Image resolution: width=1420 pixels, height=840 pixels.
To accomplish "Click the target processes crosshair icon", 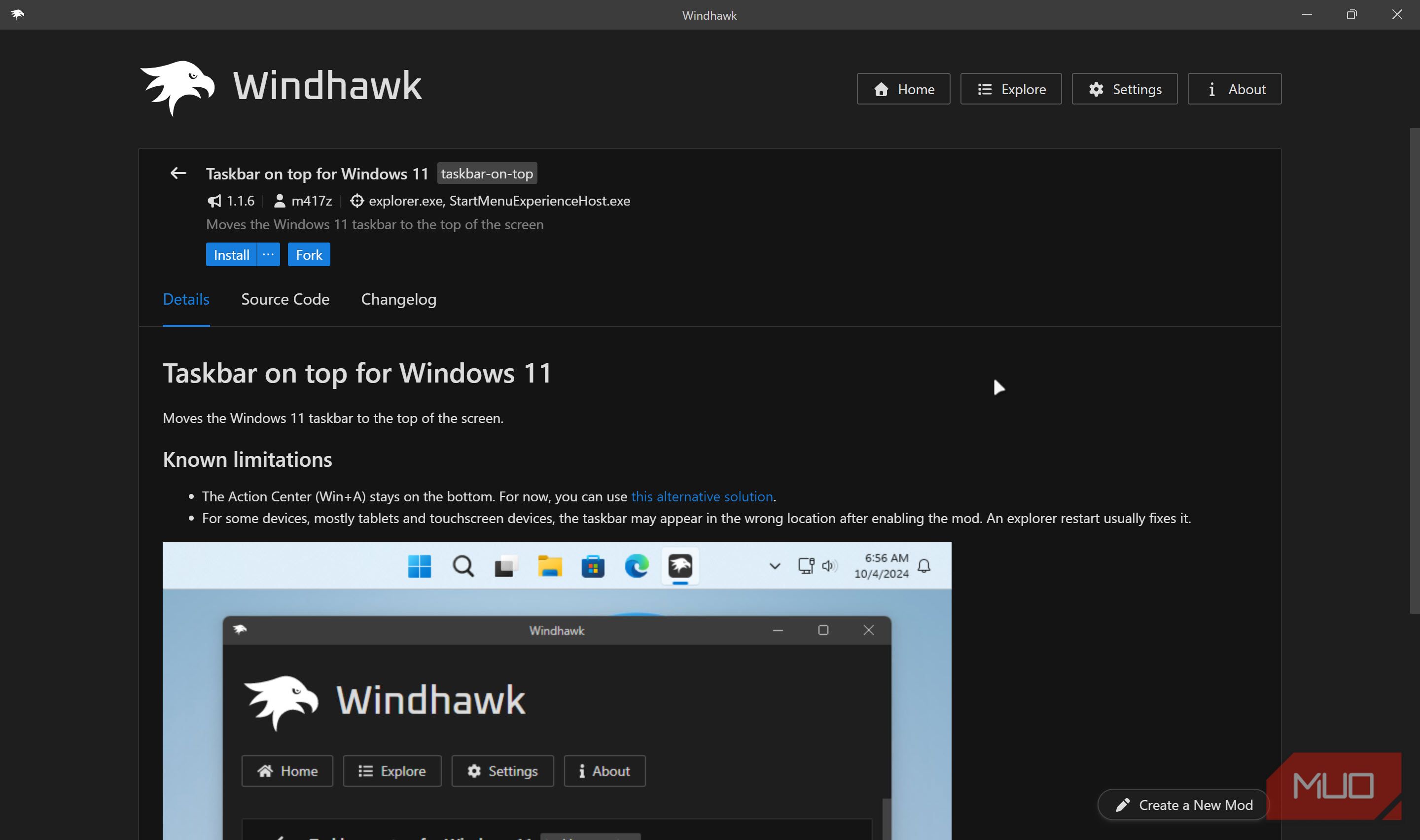I will click(356, 201).
